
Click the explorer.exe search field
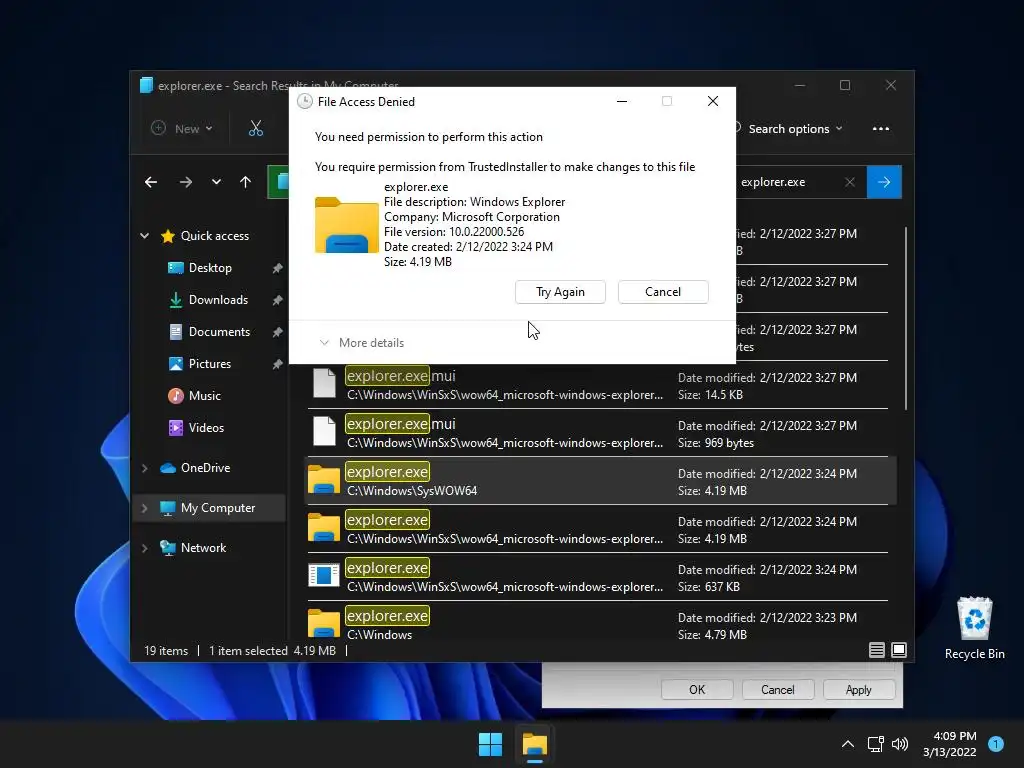(787, 182)
